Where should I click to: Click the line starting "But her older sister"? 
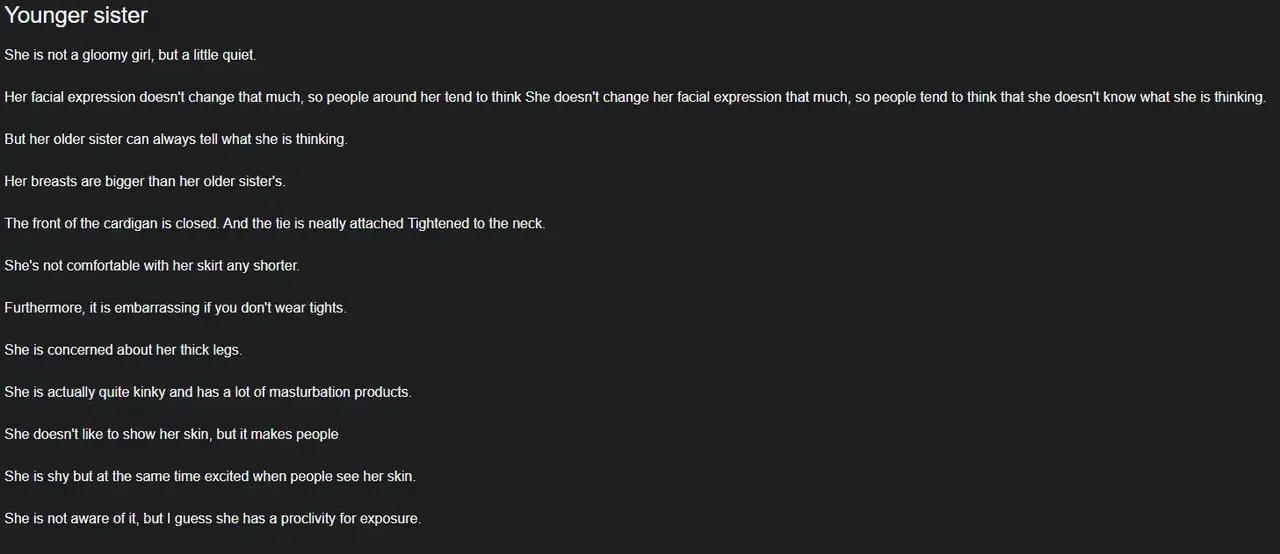[175, 139]
